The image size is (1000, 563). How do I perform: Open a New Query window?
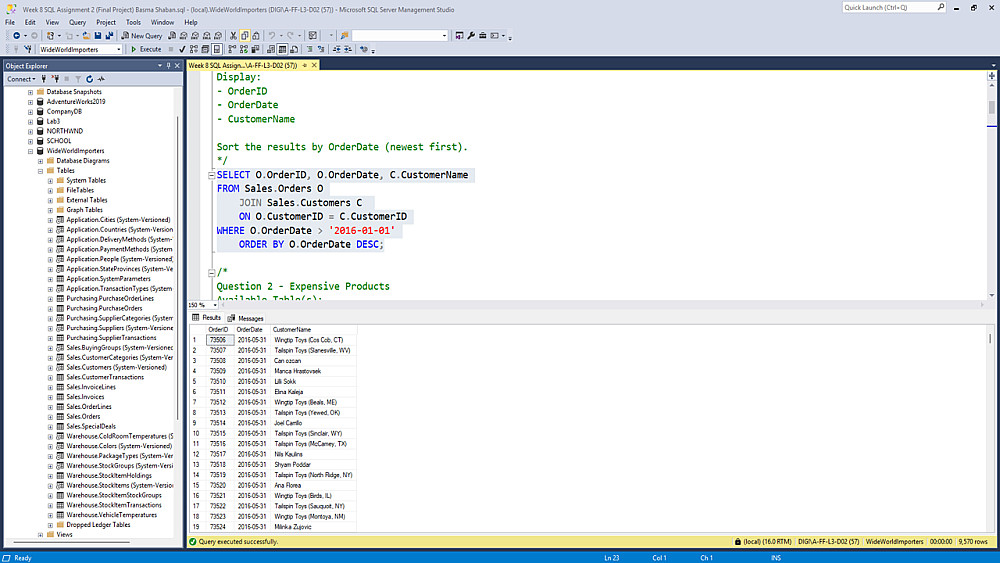142,36
